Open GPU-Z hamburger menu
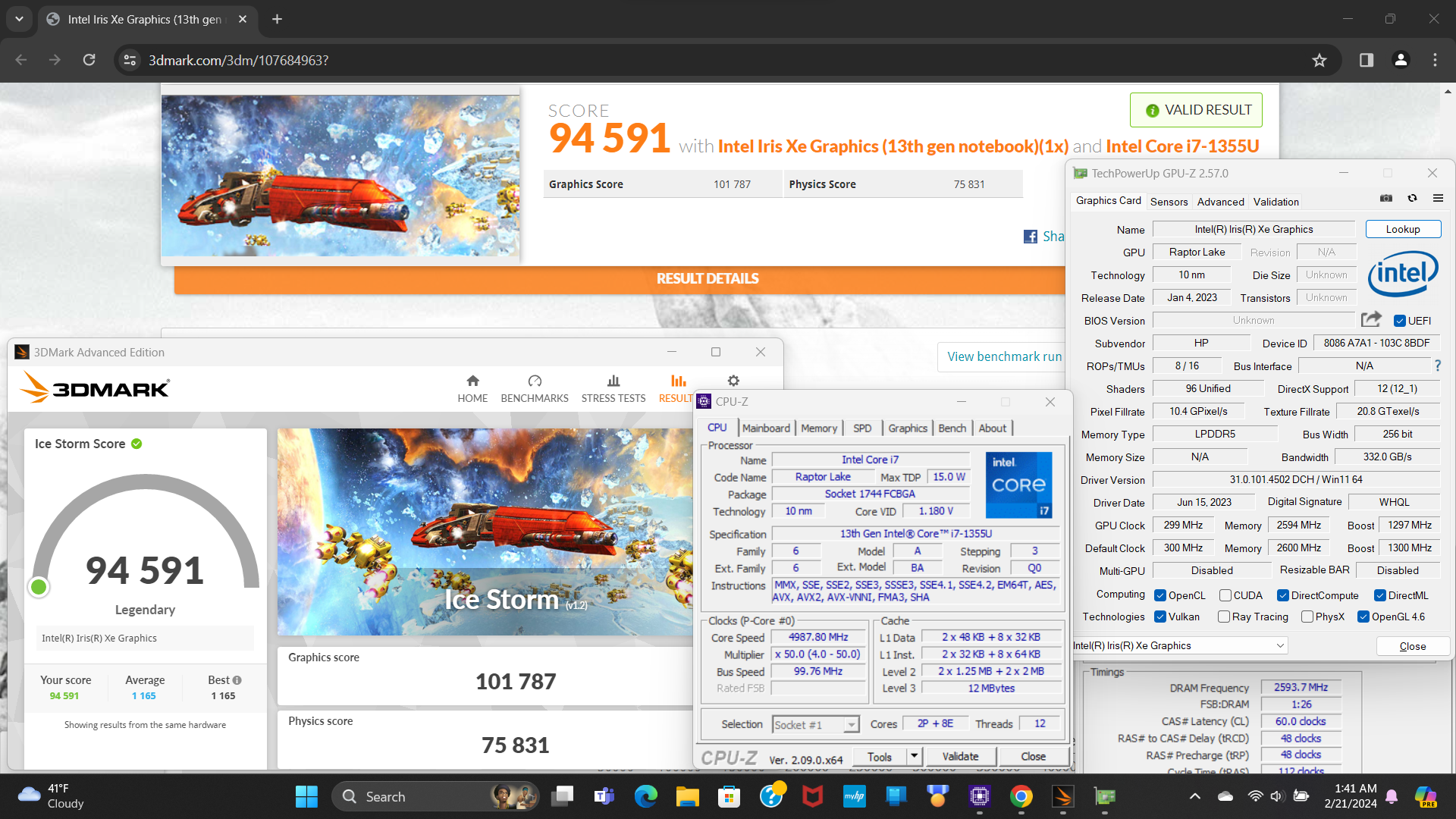This screenshot has height=819, width=1456. point(1438,199)
